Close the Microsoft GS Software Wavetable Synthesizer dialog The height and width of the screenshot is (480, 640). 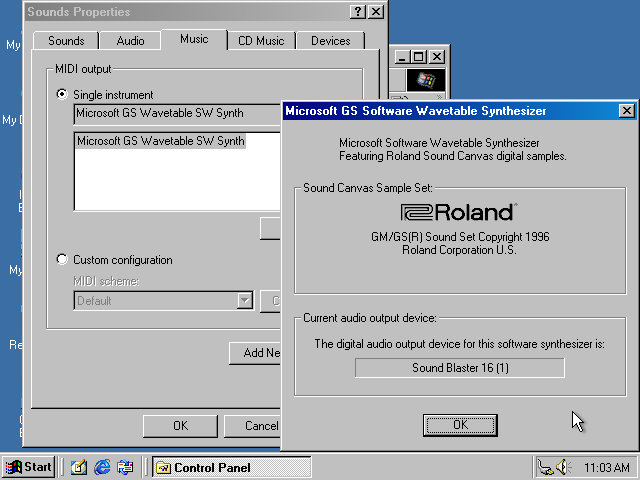[627, 111]
